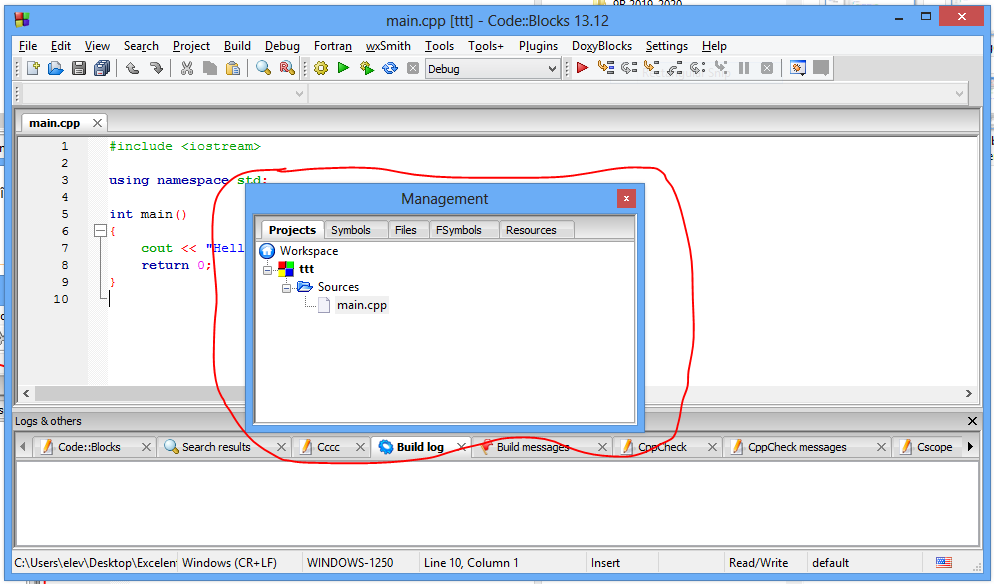Screen dimensions: 994x584
Task: Click the Build gear icon
Action: click(x=321, y=68)
